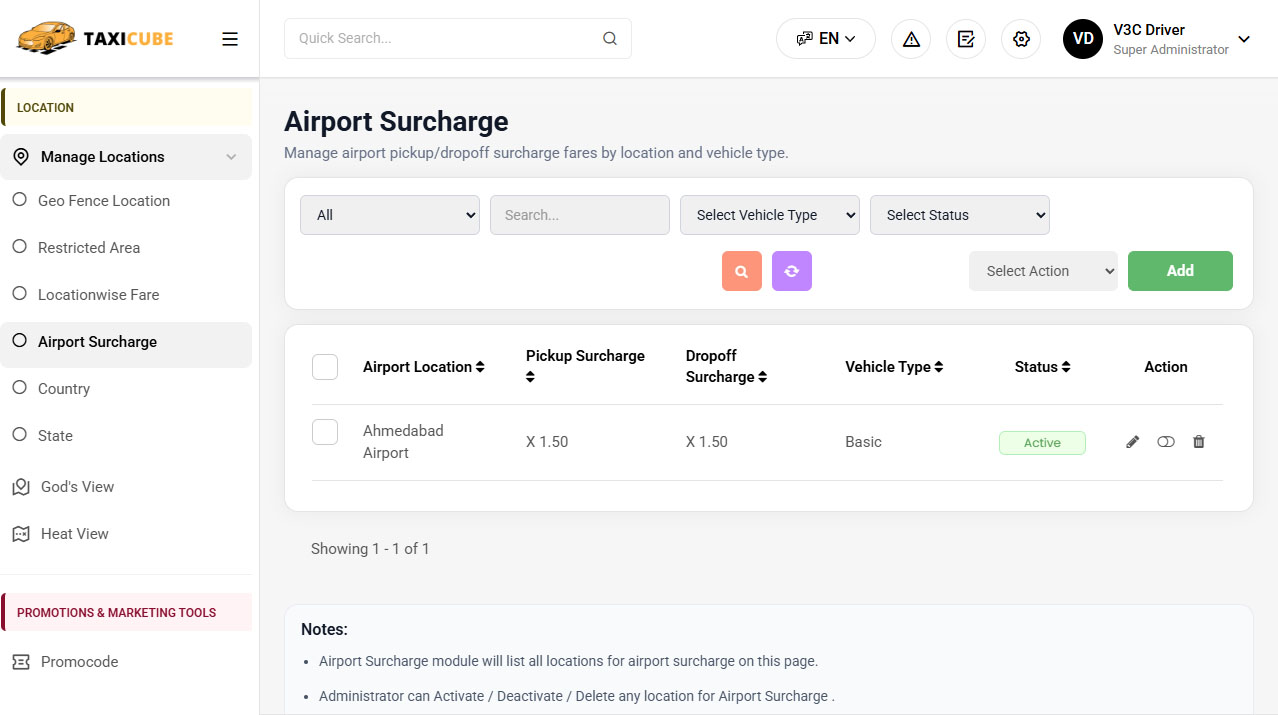Select Locationwise Fare radio item

[x=19, y=294]
